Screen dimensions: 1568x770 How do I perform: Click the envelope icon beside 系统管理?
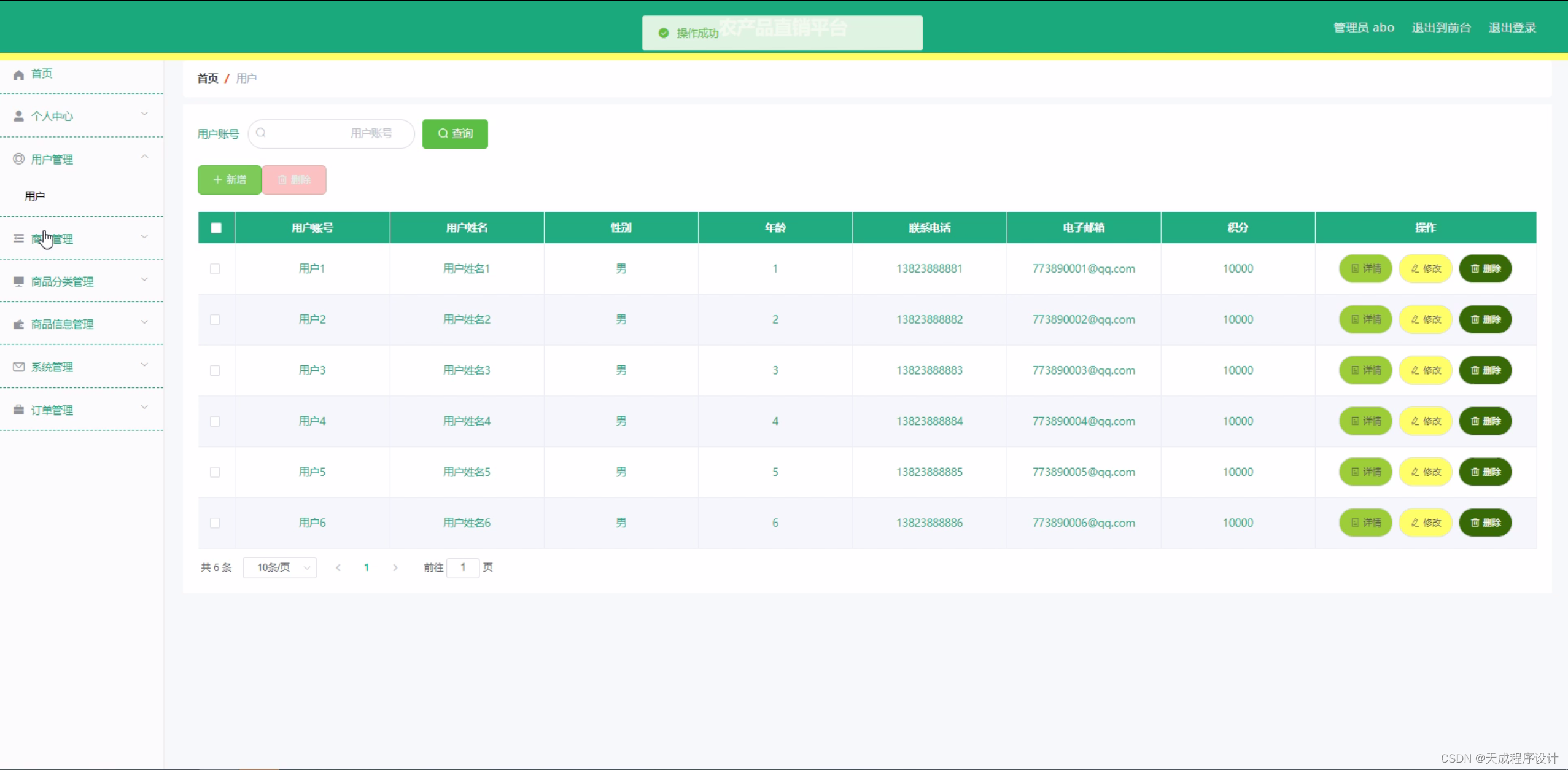18,367
